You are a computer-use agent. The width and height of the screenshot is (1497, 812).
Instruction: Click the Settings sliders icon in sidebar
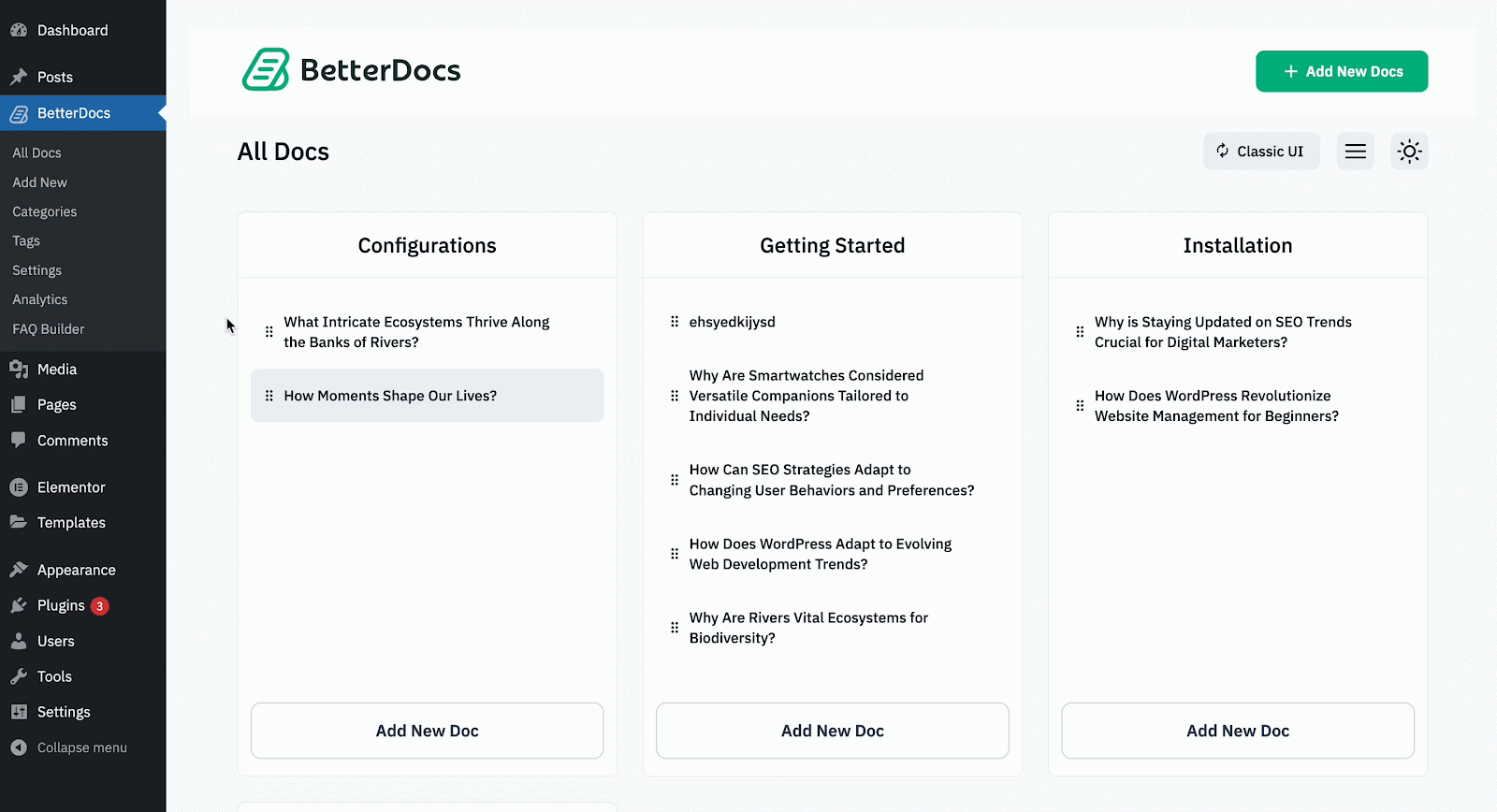(x=19, y=712)
